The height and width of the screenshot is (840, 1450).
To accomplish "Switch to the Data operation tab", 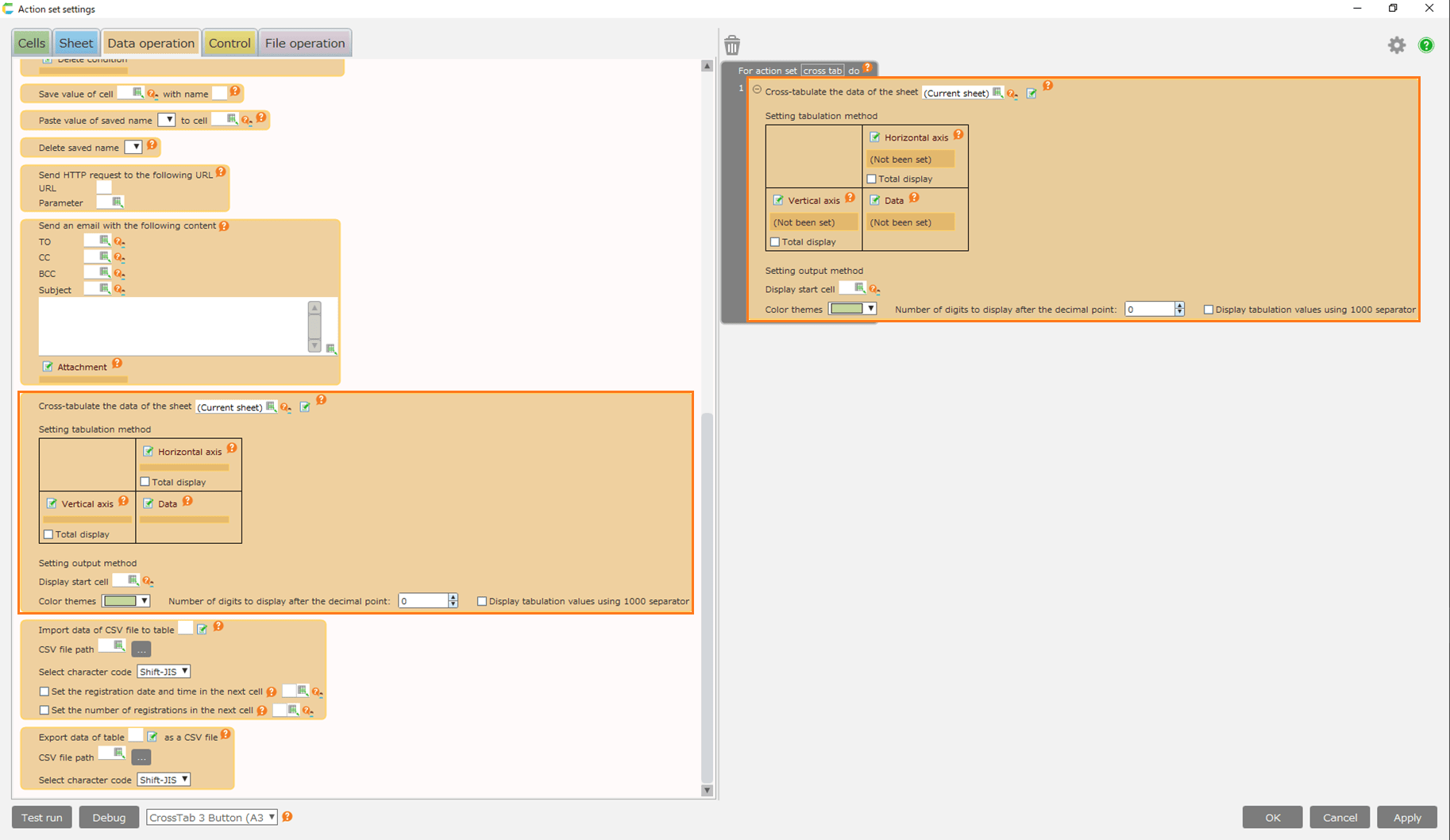I will point(151,43).
